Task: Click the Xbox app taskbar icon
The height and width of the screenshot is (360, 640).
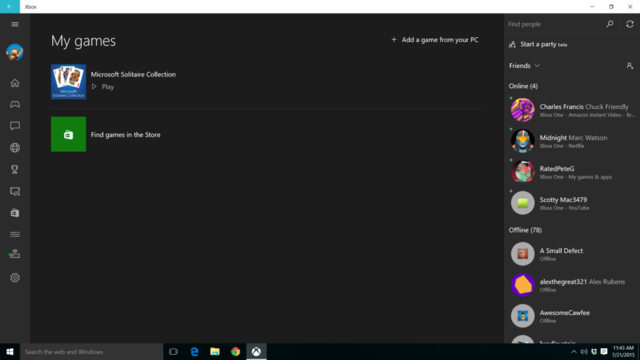Action: pos(256,351)
